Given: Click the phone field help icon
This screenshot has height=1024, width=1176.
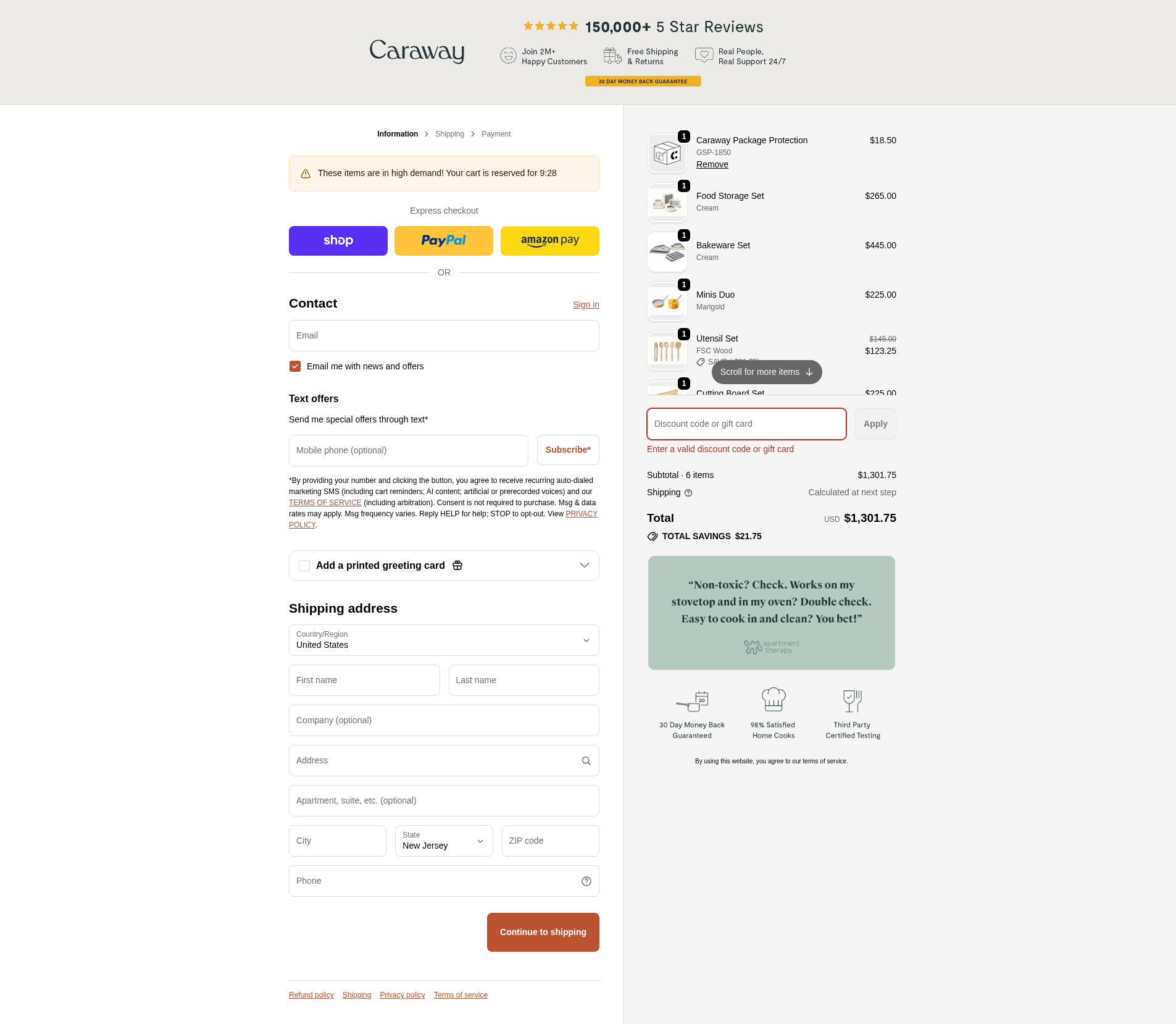Looking at the screenshot, I should coord(586,881).
